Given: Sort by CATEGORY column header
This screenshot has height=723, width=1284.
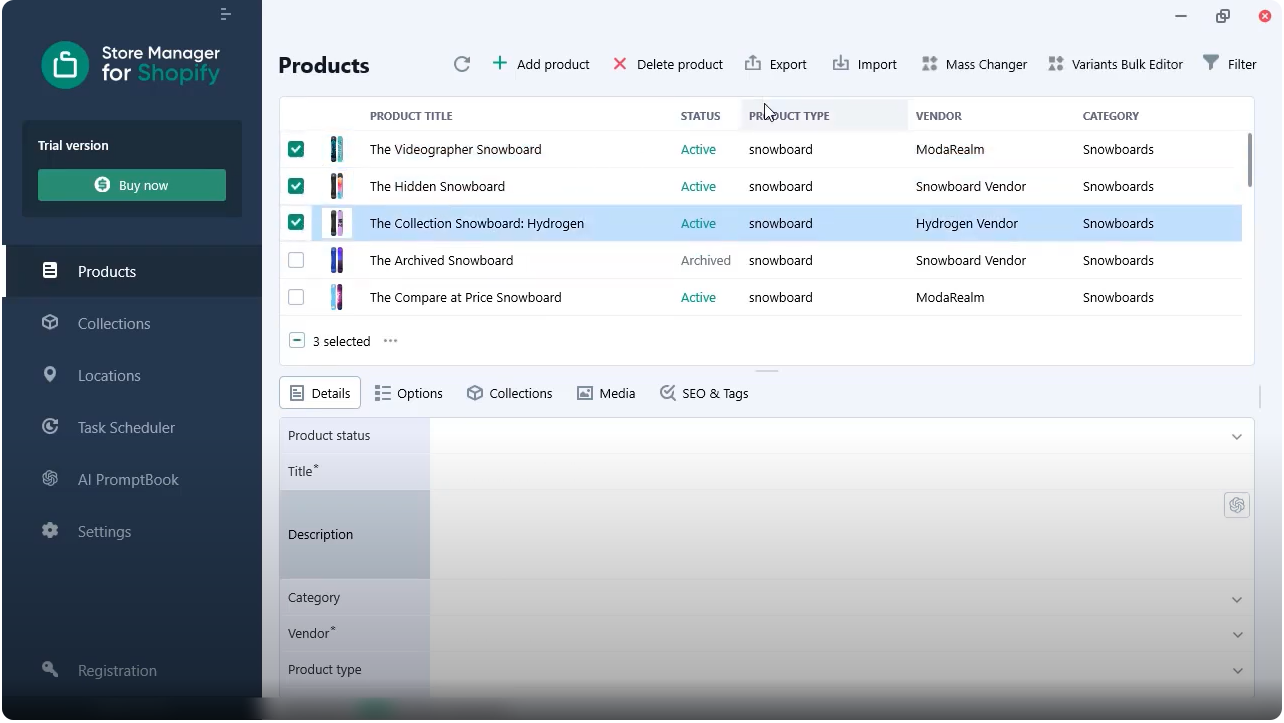Looking at the screenshot, I should 1111,116.
